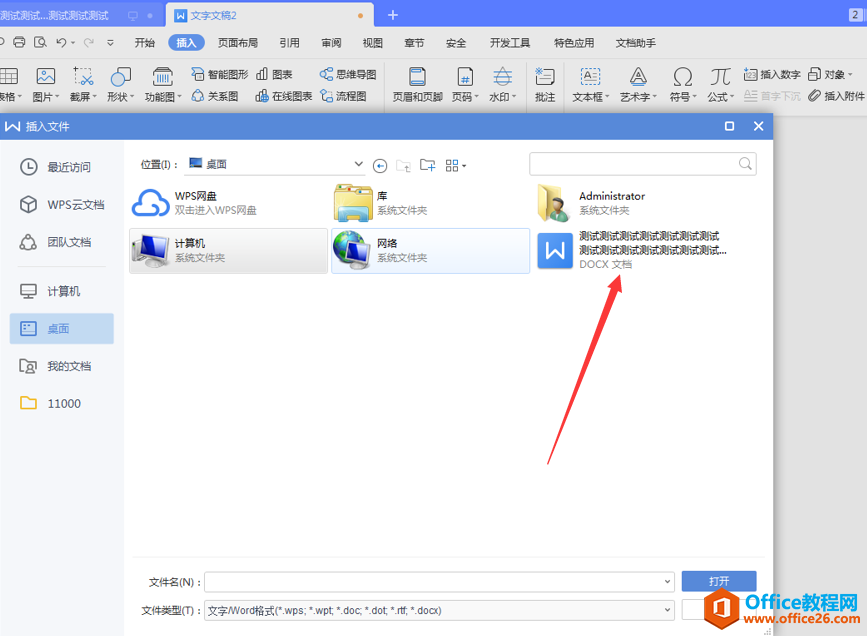867x636 pixels.
Task: Switch to the Chapter (章节) tab
Action: tap(414, 43)
